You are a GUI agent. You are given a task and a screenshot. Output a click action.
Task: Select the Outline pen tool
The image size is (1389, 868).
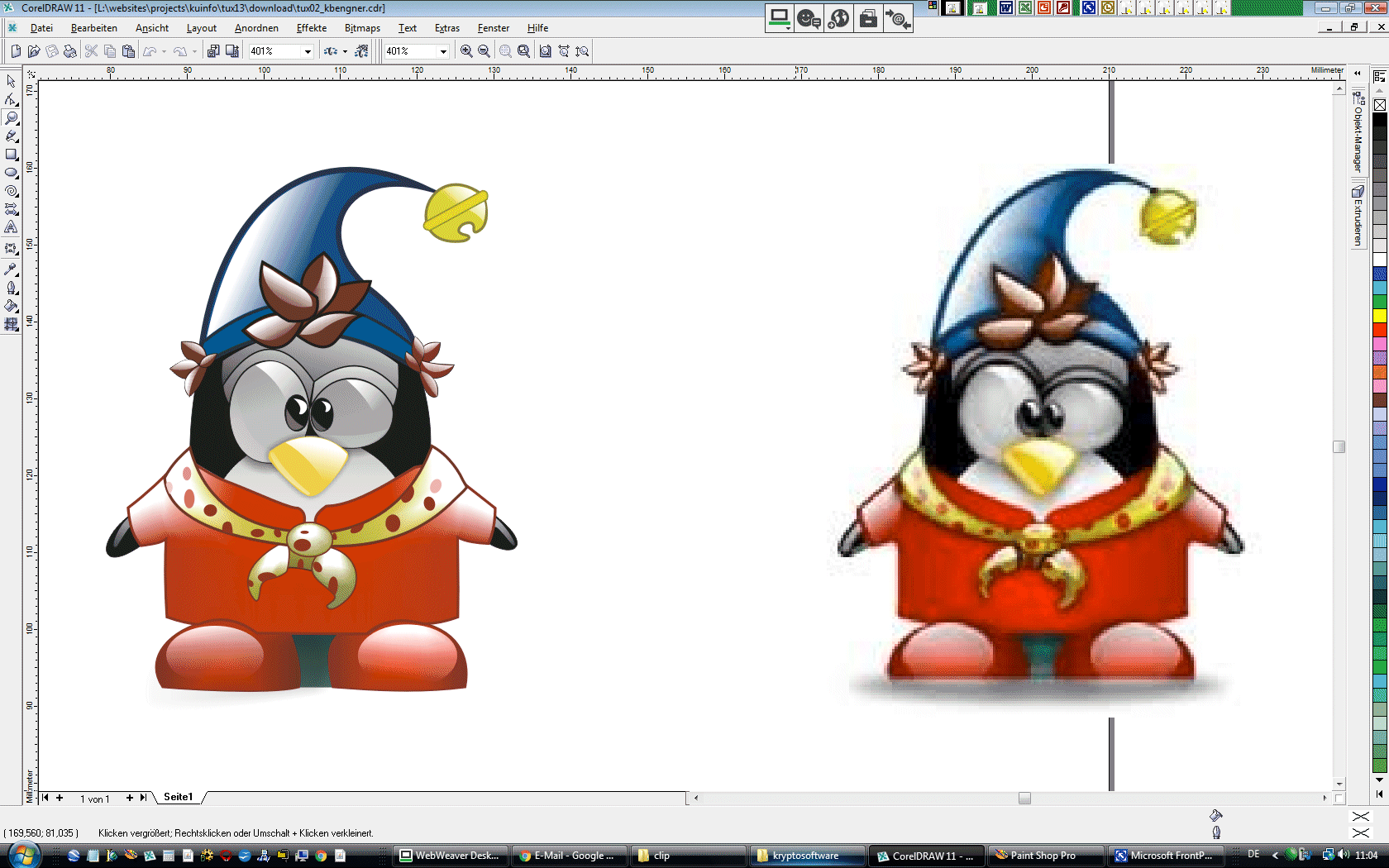click(11, 288)
